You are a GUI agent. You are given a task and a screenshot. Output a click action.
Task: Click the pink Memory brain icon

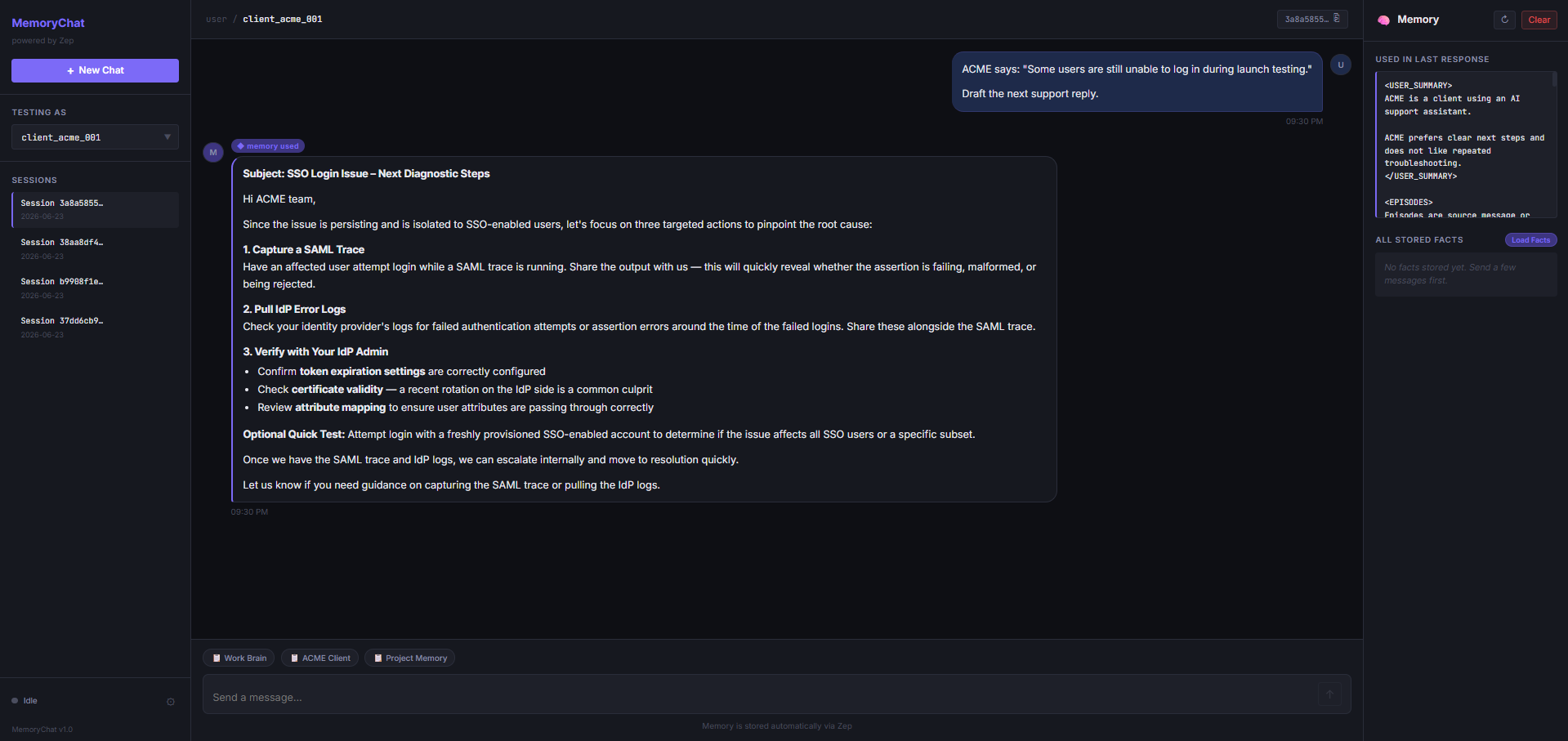1383,20
